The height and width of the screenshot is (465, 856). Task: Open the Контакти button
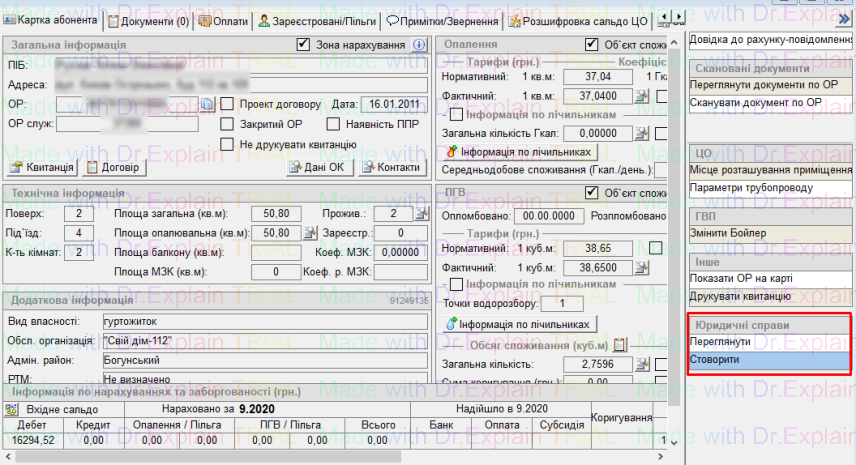coord(392,167)
